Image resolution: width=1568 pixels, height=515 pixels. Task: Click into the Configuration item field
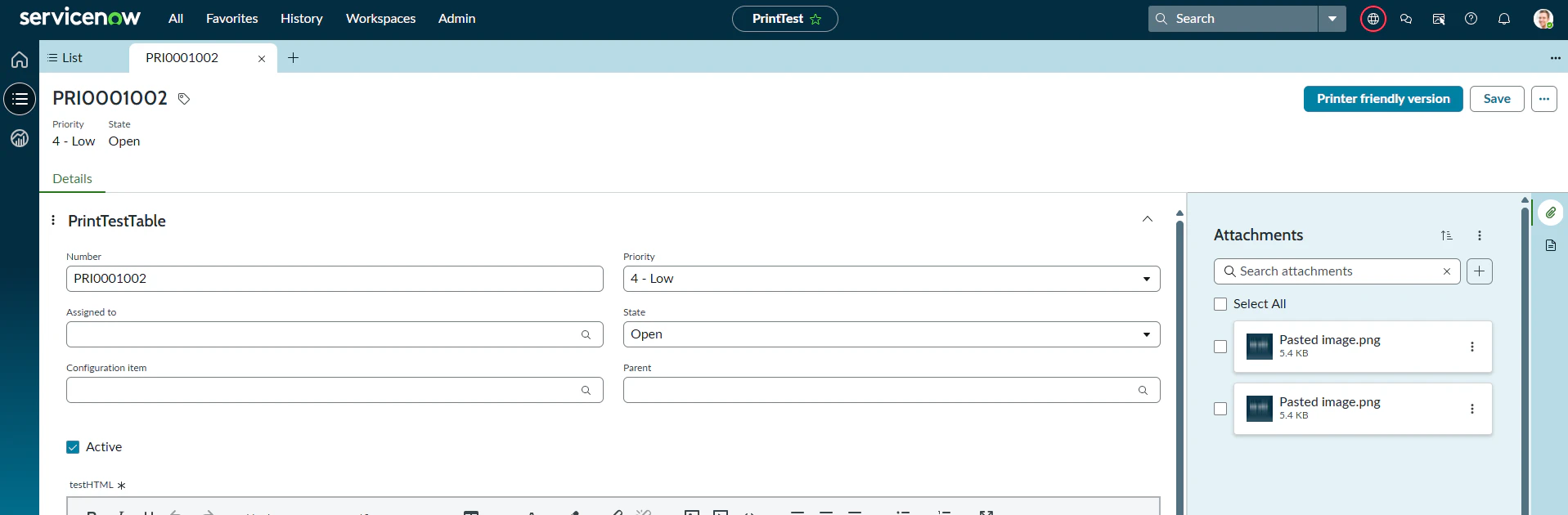click(x=335, y=390)
